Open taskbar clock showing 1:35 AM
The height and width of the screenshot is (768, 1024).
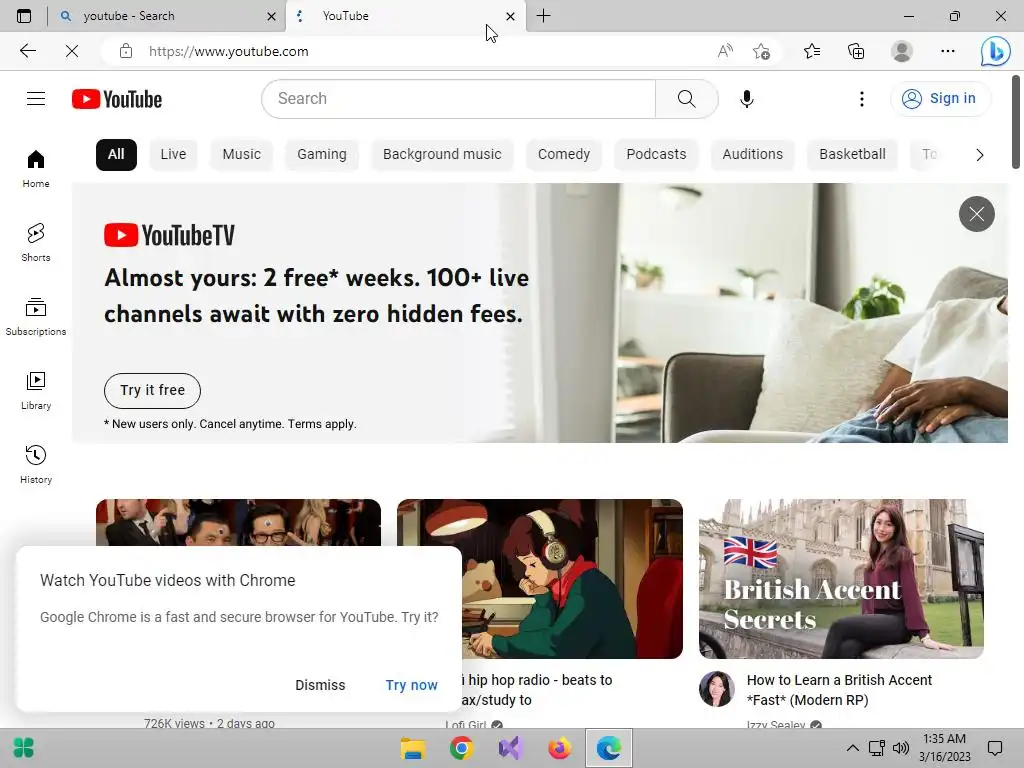944,748
